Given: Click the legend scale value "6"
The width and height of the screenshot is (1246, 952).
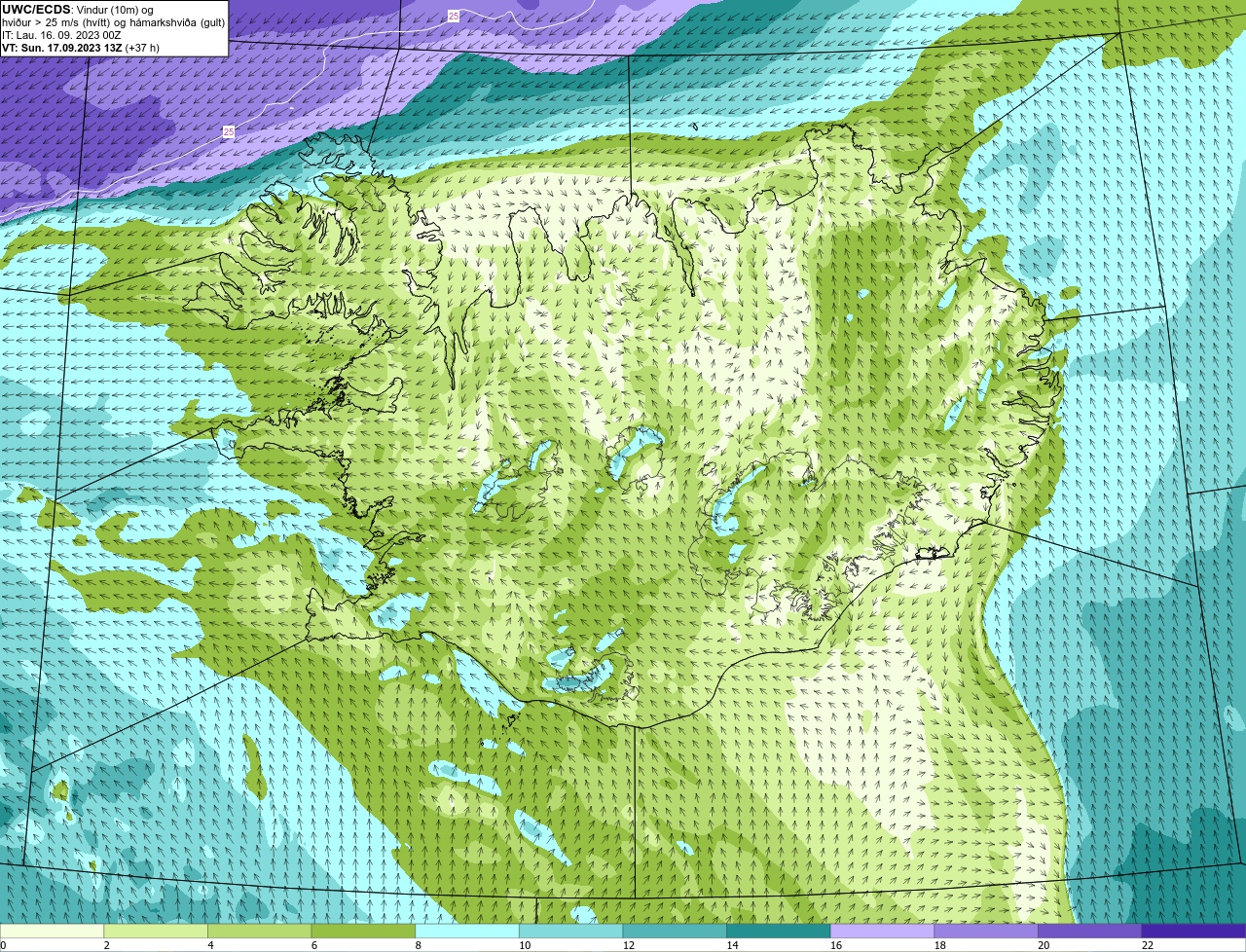Looking at the screenshot, I should click(314, 945).
